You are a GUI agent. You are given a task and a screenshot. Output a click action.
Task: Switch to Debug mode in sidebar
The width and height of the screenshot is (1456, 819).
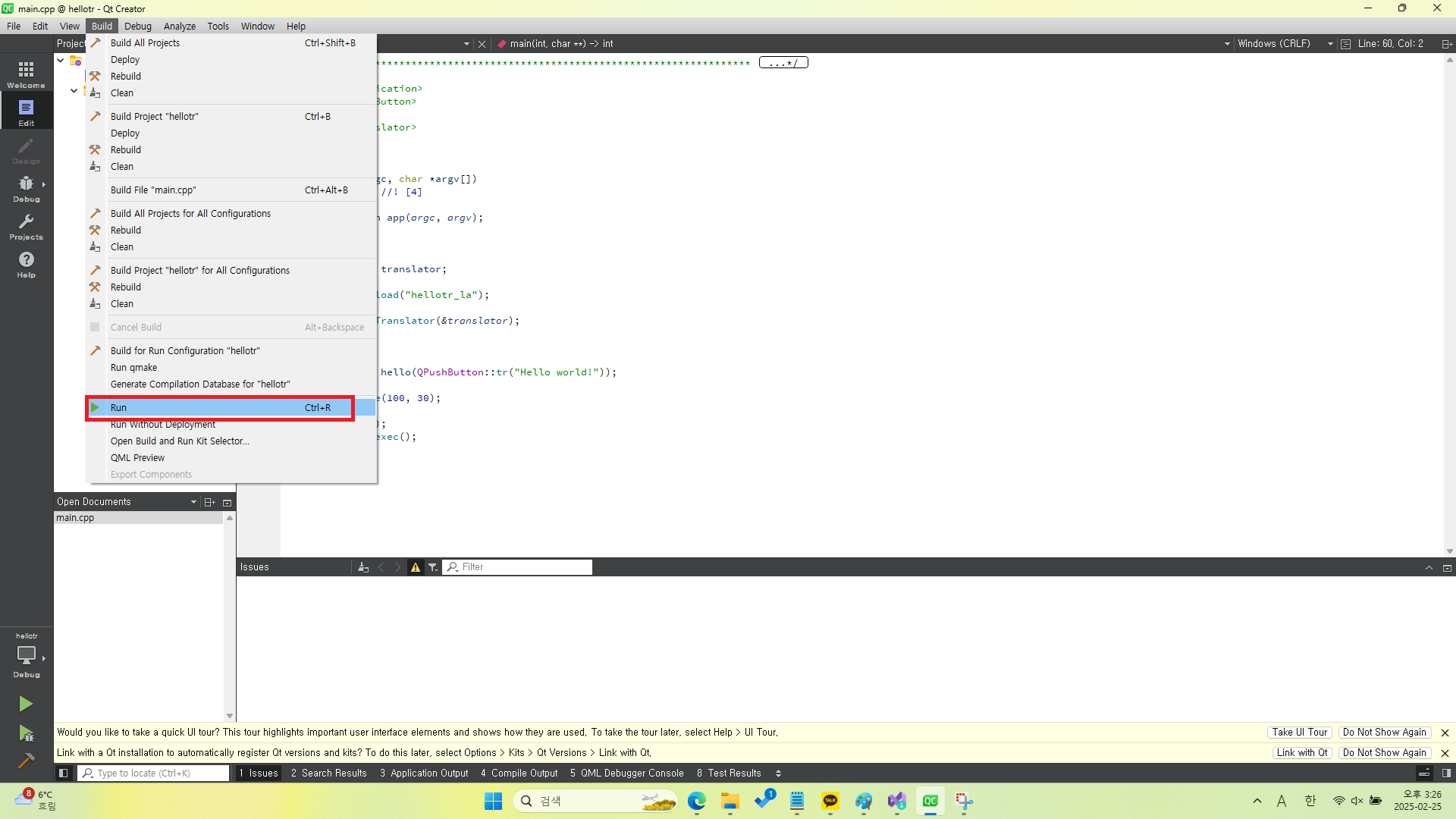click(26, 188)
